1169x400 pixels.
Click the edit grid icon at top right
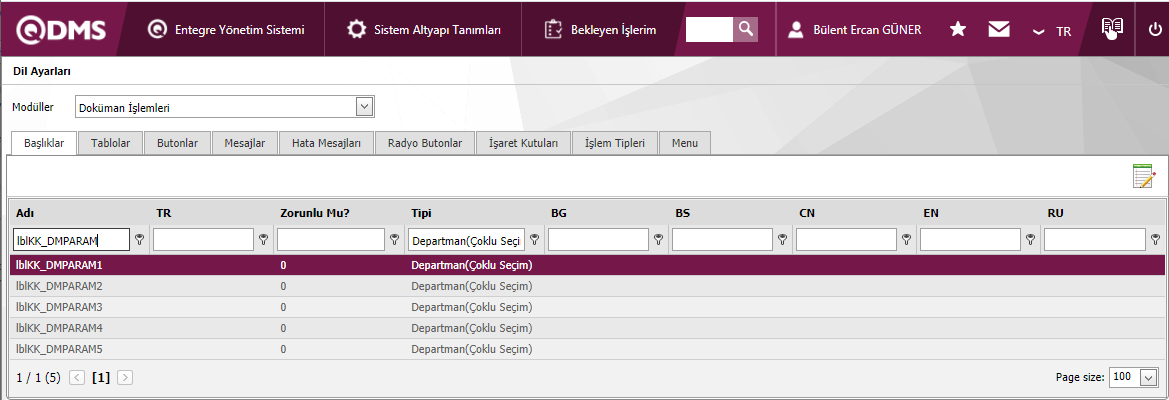[1143, 177]
